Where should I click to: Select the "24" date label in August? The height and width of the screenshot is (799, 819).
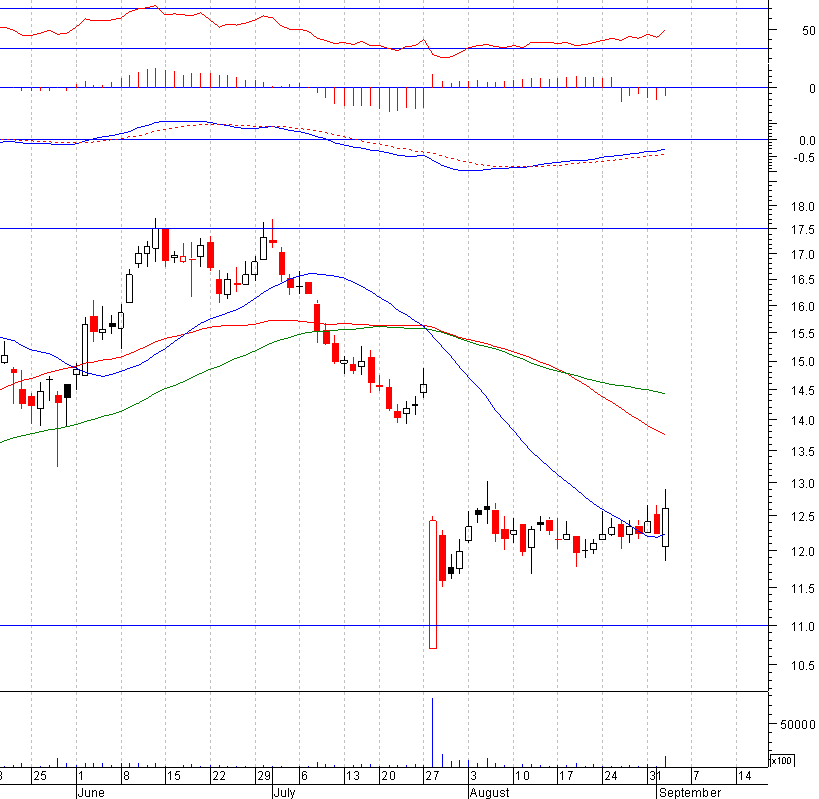(x=610, y=776)
